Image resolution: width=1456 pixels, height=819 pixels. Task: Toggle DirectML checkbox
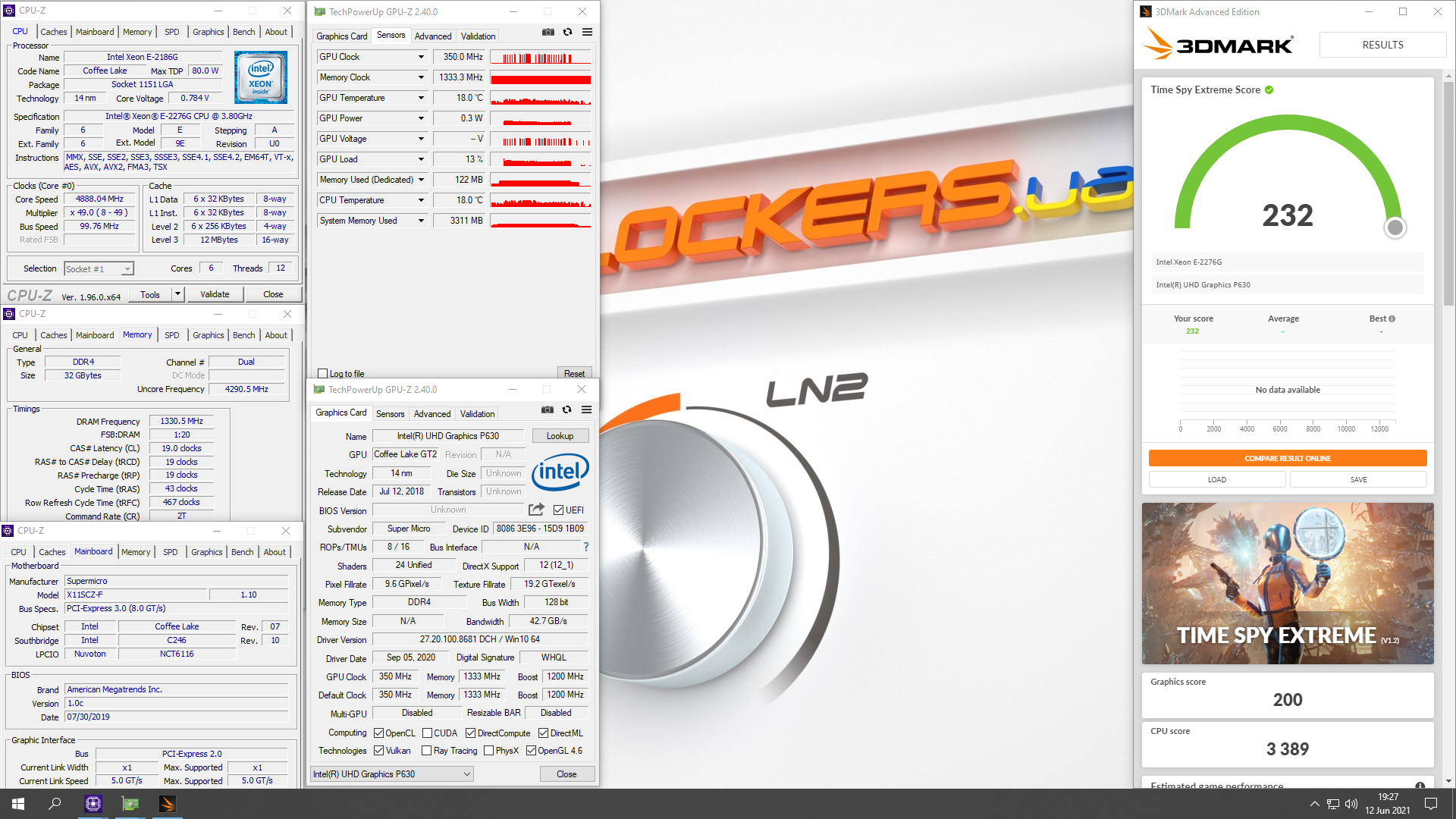click(x=543, y=733)
